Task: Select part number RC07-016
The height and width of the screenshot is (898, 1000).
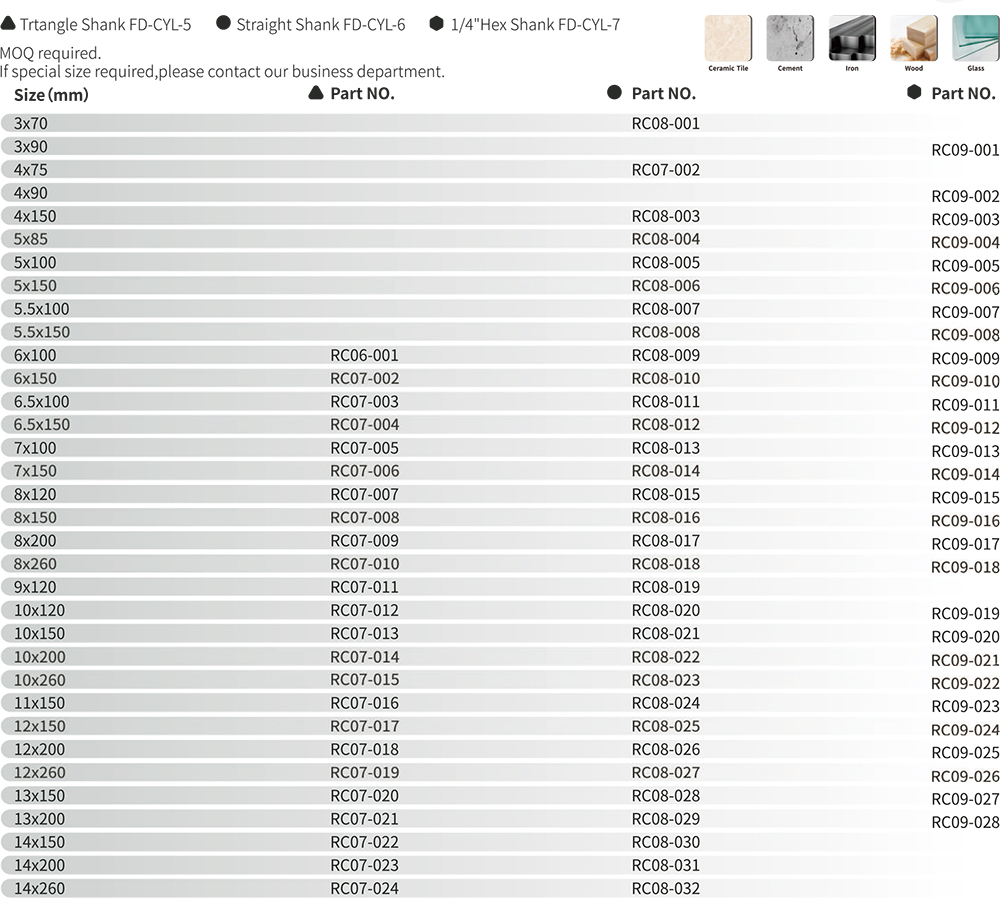Action: tap(364, 703)
